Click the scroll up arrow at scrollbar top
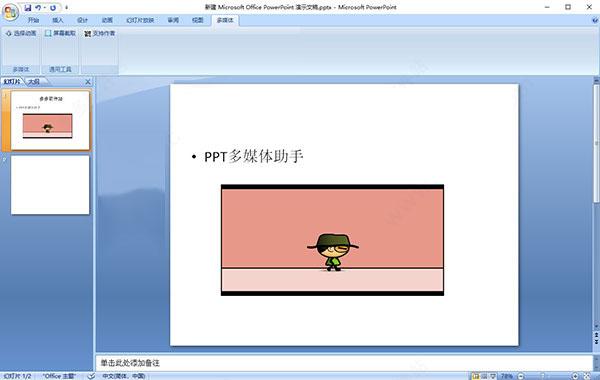This screenshot has height=380, width=600. pyautogui.click(x=596, y=80)
